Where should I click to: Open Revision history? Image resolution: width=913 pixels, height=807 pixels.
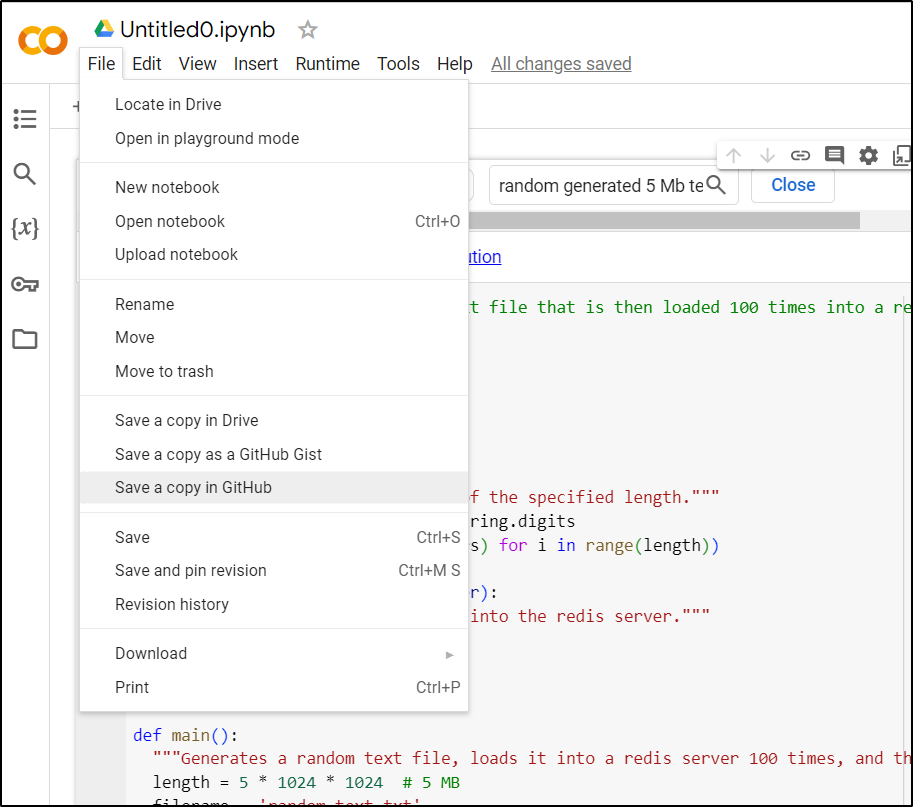pyautogui.click(x=274, y=604)
